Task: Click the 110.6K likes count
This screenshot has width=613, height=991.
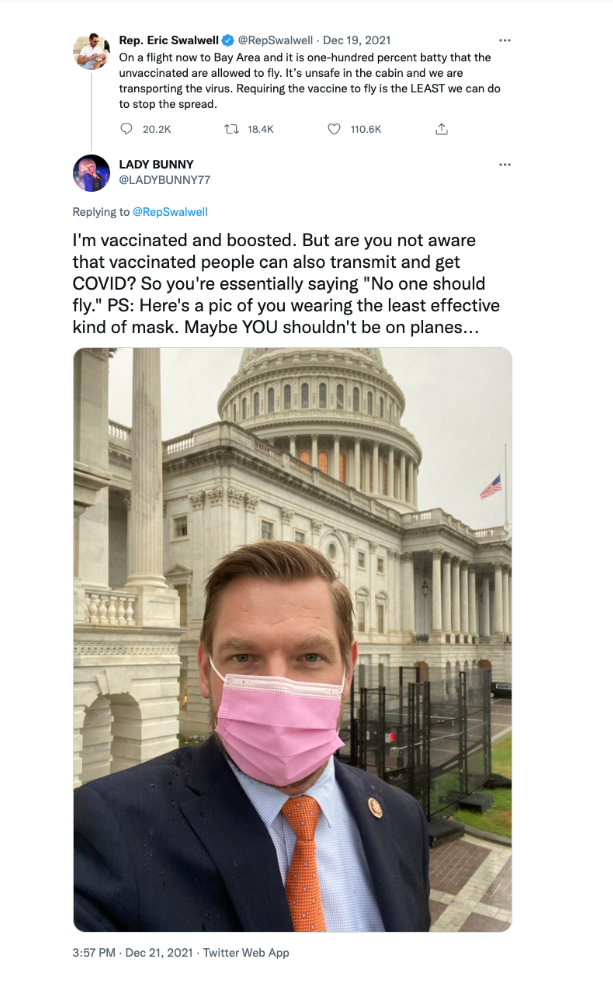Action: [x=366, y=129]
